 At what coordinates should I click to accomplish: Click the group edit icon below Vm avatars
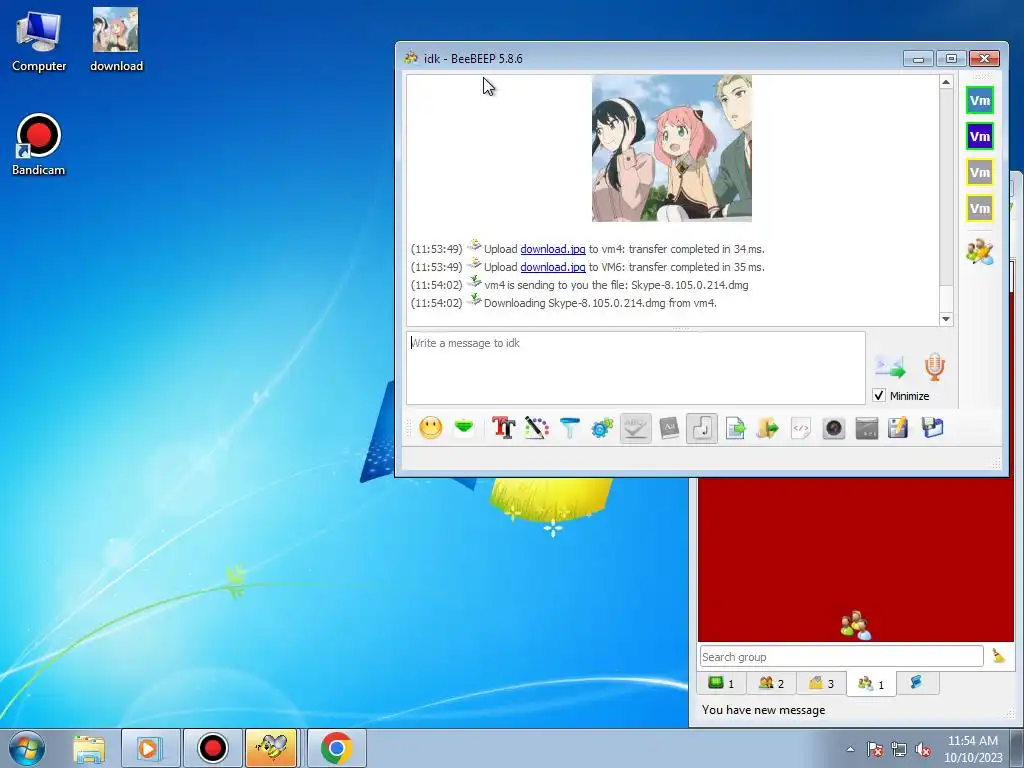tap(980, 251)
